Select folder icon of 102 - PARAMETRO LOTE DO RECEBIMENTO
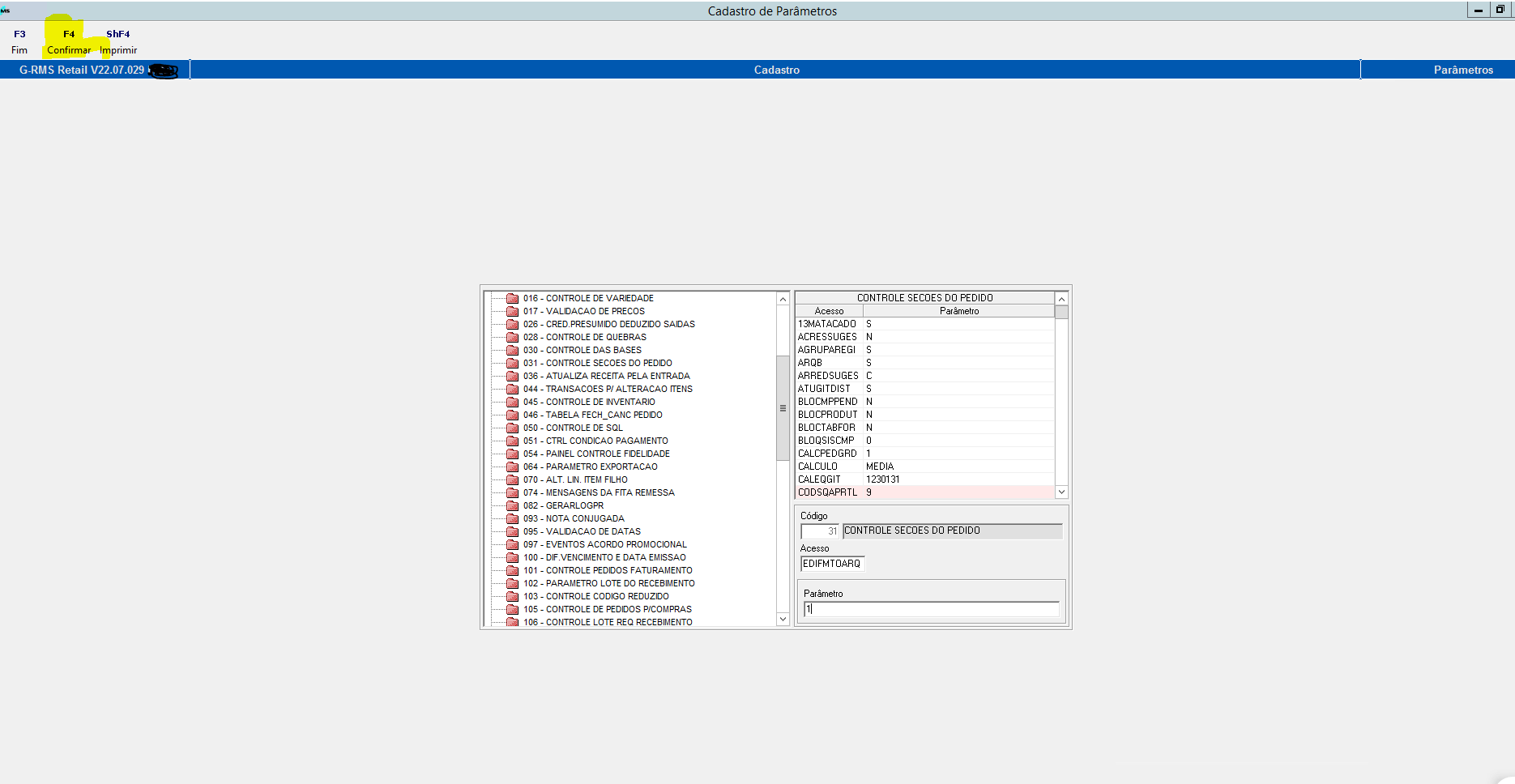This screenshot has width=1515, height=784. point(512,583)
